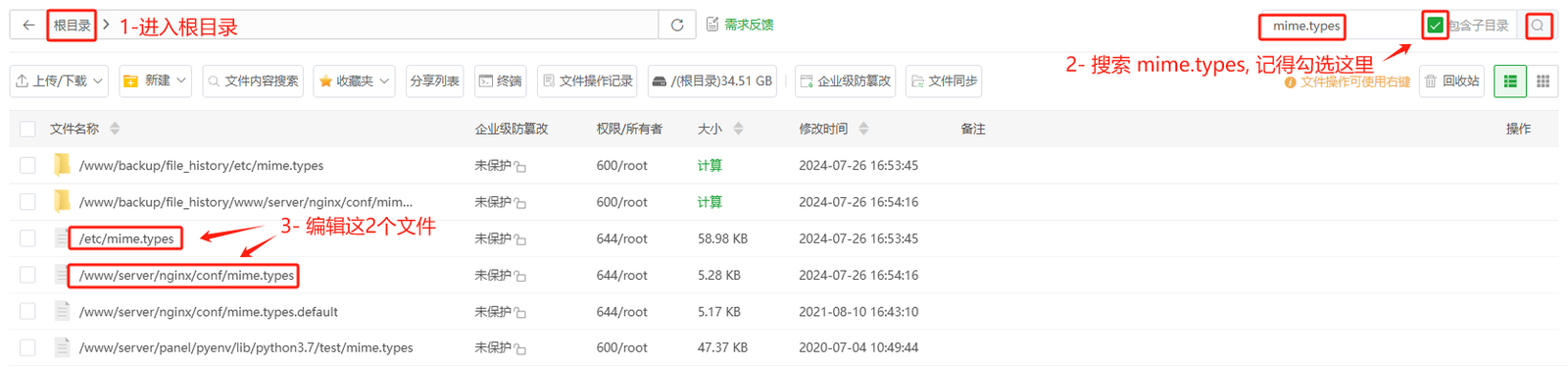1568x368 pixels.
Task: Check the python3.7/test/mime.types row checkbox
Action: (x=27, y=347)
